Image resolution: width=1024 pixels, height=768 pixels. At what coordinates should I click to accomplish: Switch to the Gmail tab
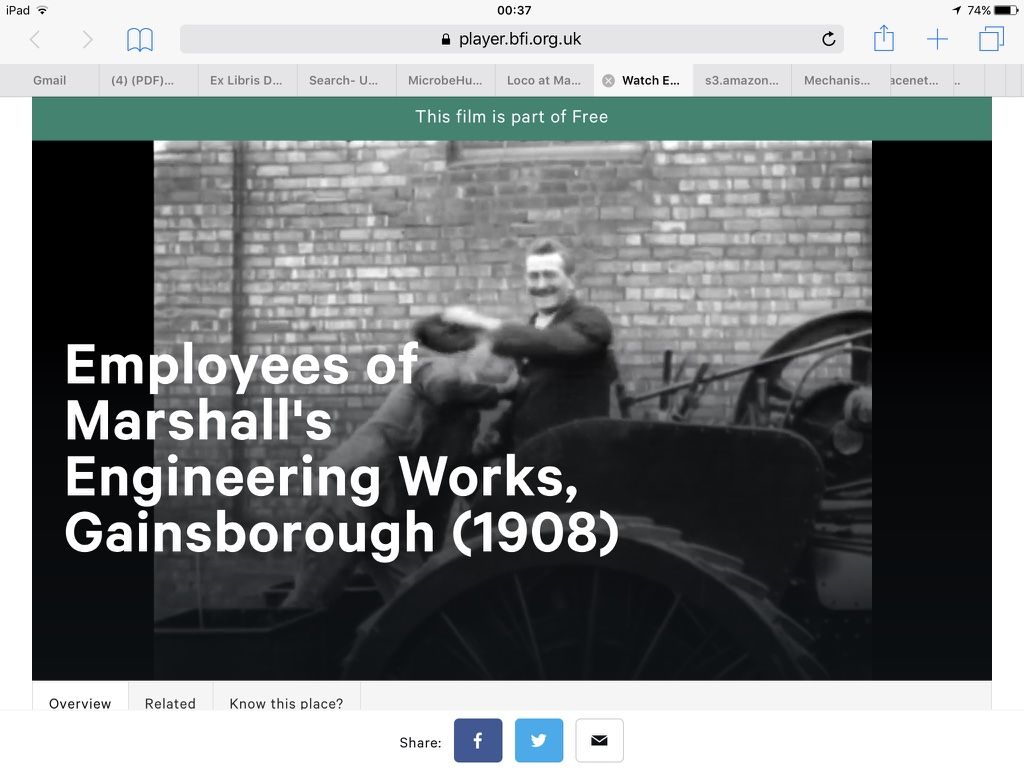pos(50,80)
